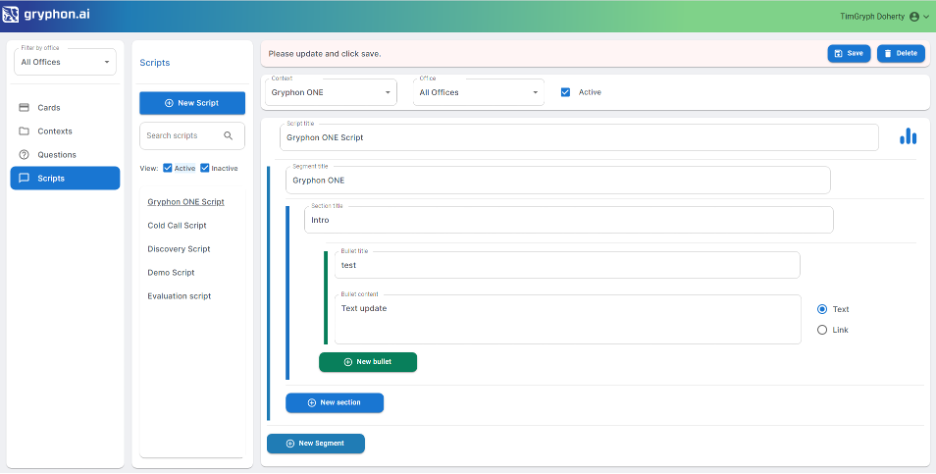This screenshot has width=936, height=474.
Task: Click the Section title field with Intro
Action: coord(569,220)
